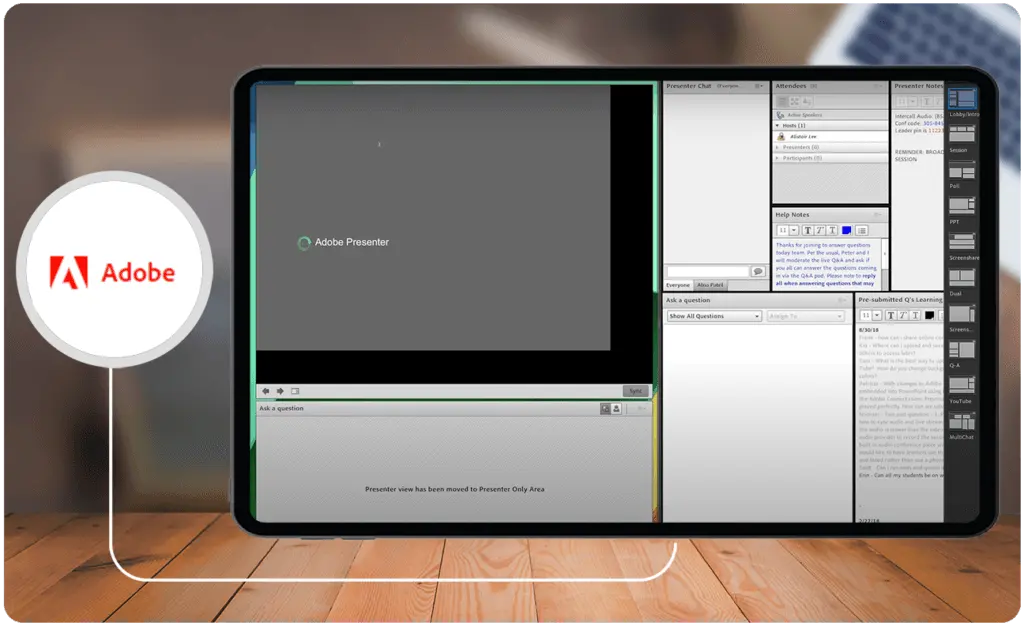Switch to participant view in Ask a question
Screen dimensions: 1024x626
616,409
